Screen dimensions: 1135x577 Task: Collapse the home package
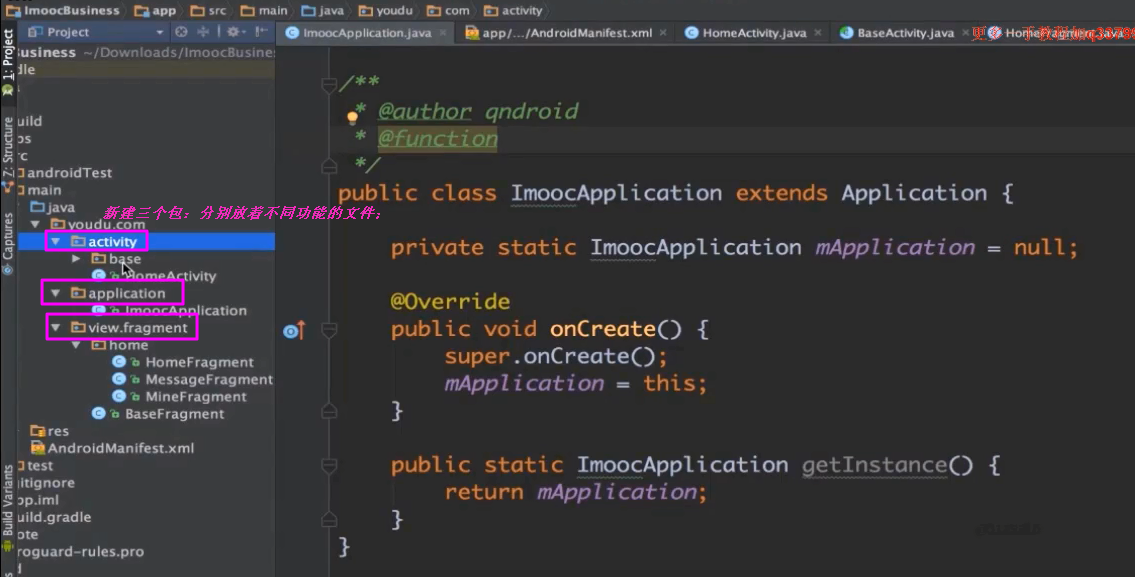click(76, 345)
